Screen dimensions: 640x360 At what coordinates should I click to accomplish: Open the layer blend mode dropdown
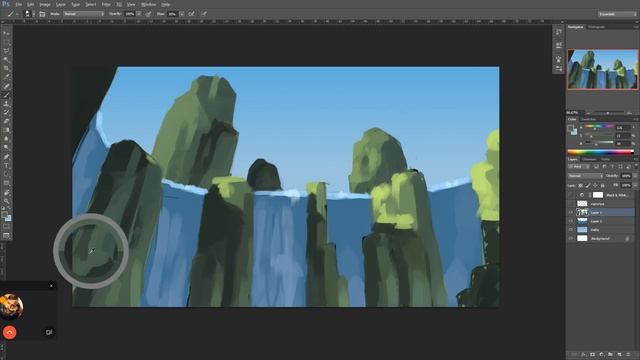586,176
